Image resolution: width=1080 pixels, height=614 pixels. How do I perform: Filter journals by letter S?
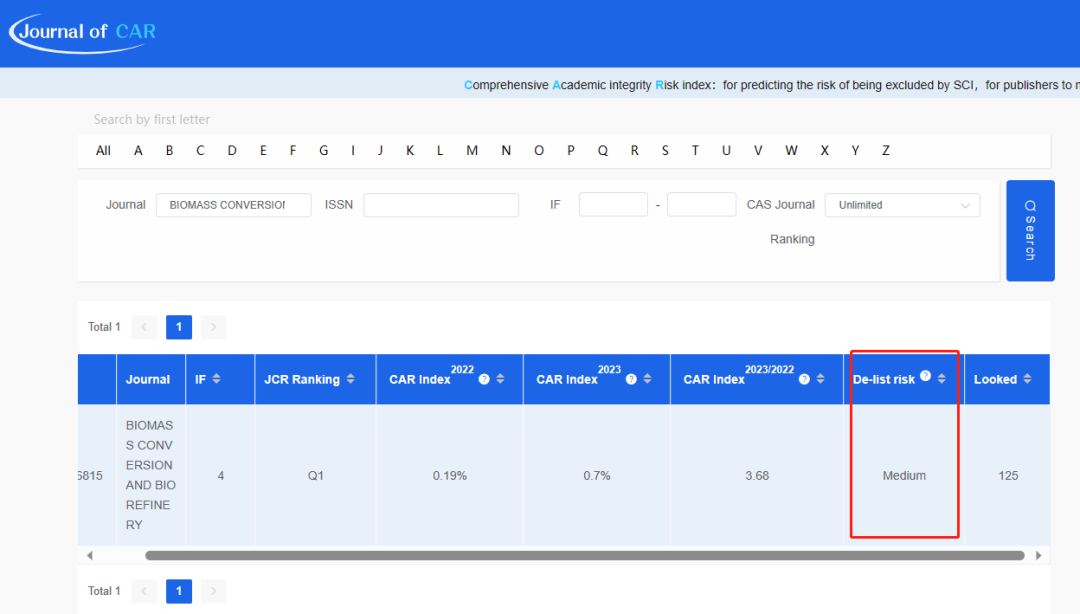pyautogui.click(x=665, y=150)
